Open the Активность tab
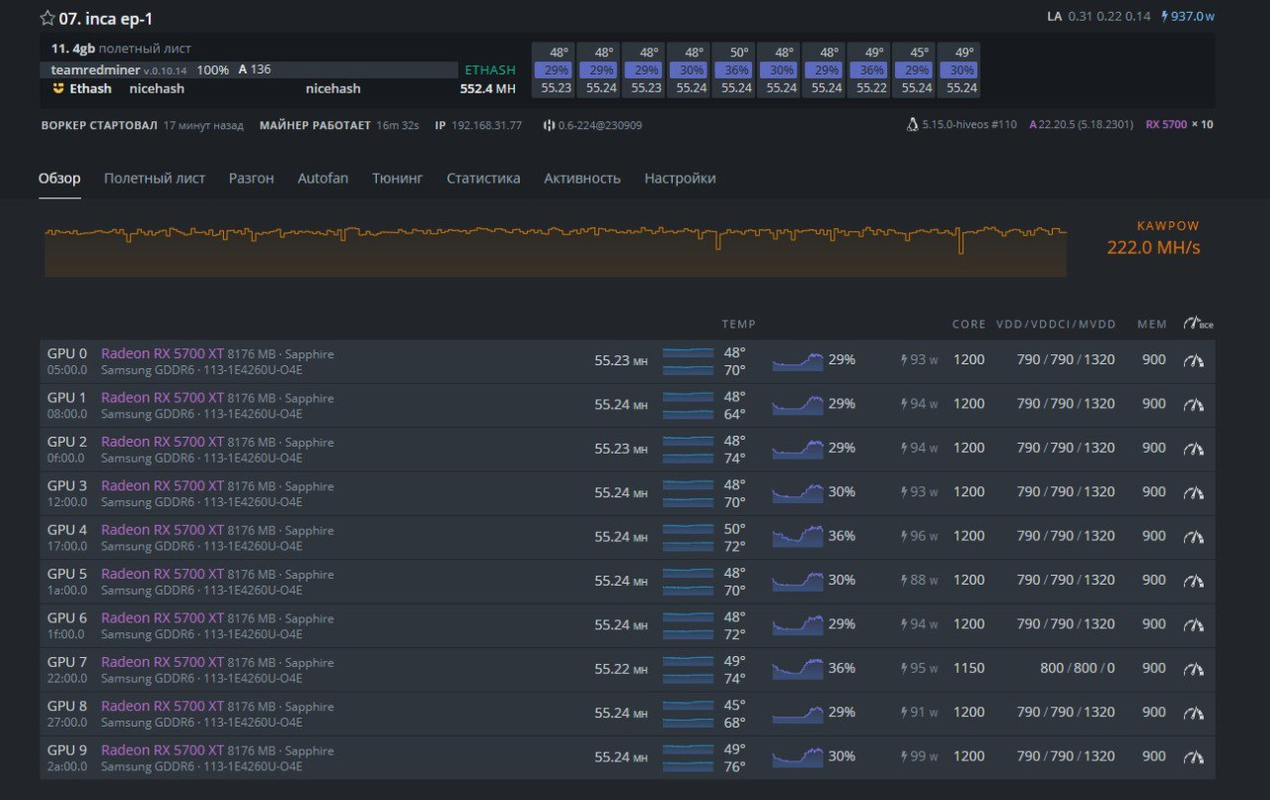The width and height of the screenshot is (1270, 800). (x=582, y=178)
